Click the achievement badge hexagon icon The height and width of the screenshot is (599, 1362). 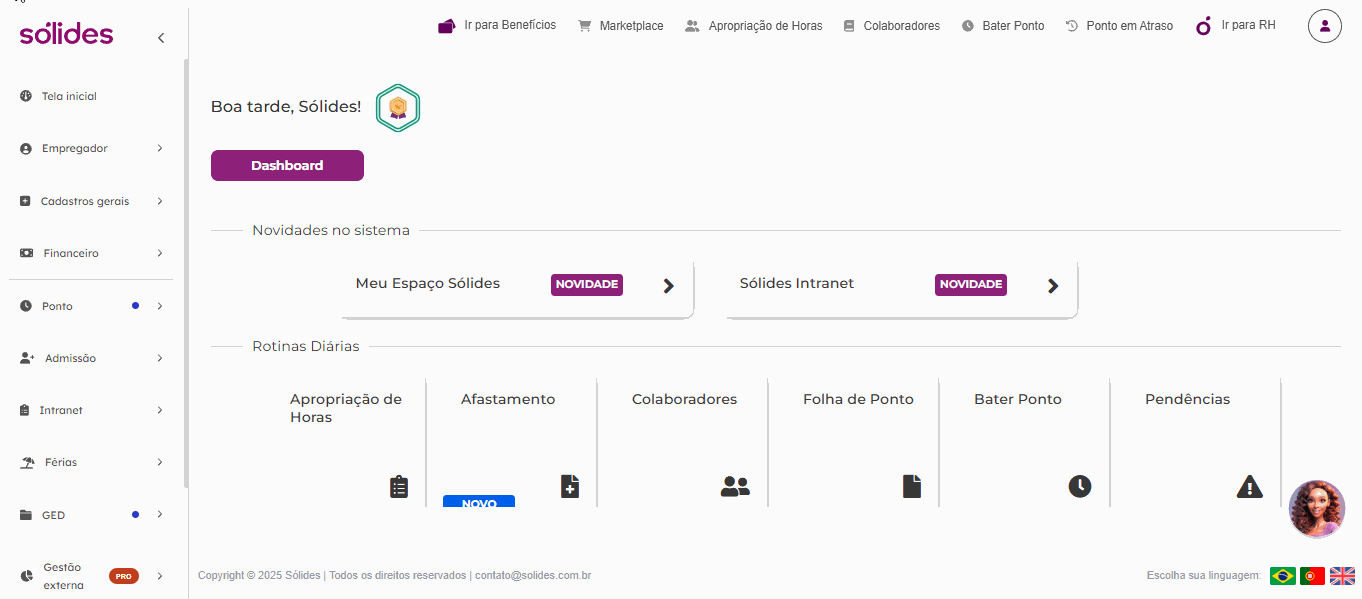pyautogui.click(x=397, y=108)
